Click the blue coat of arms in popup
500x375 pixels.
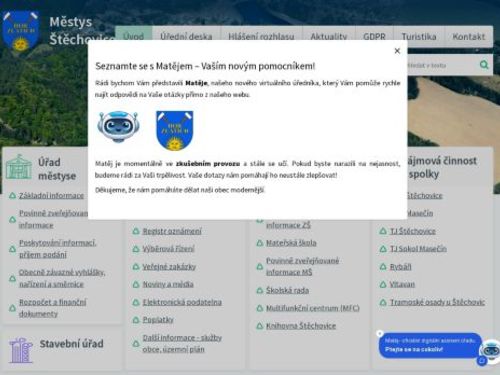point(175,131)
